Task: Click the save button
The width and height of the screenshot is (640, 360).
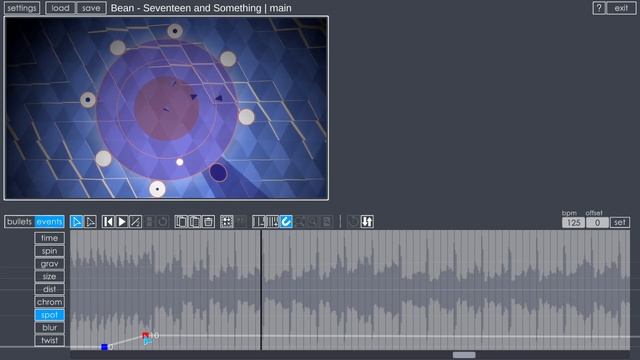Action: [x=91, y=8]
